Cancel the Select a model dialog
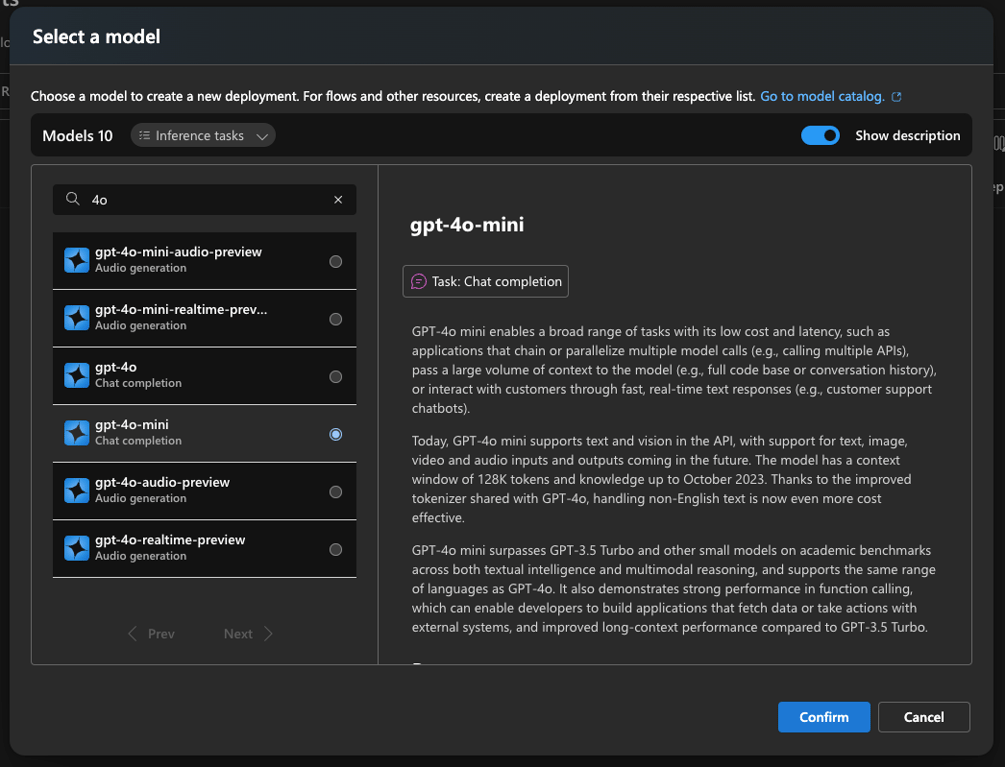This screenshot has width=1005, height=767. (923, 717)
